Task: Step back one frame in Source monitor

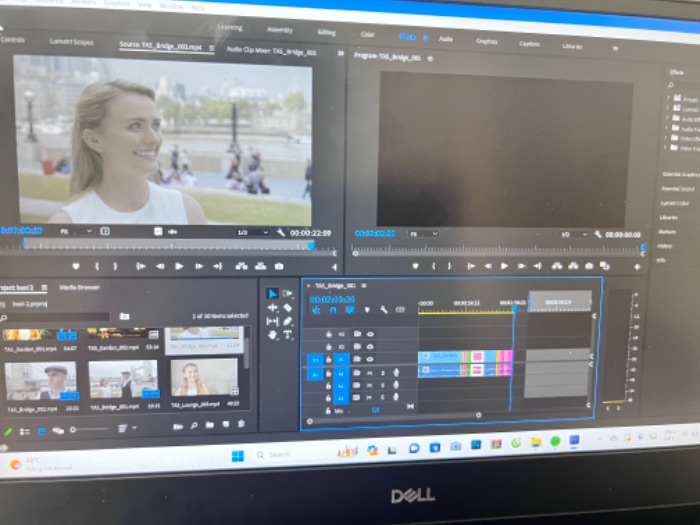Action: (x=159, y=266)
